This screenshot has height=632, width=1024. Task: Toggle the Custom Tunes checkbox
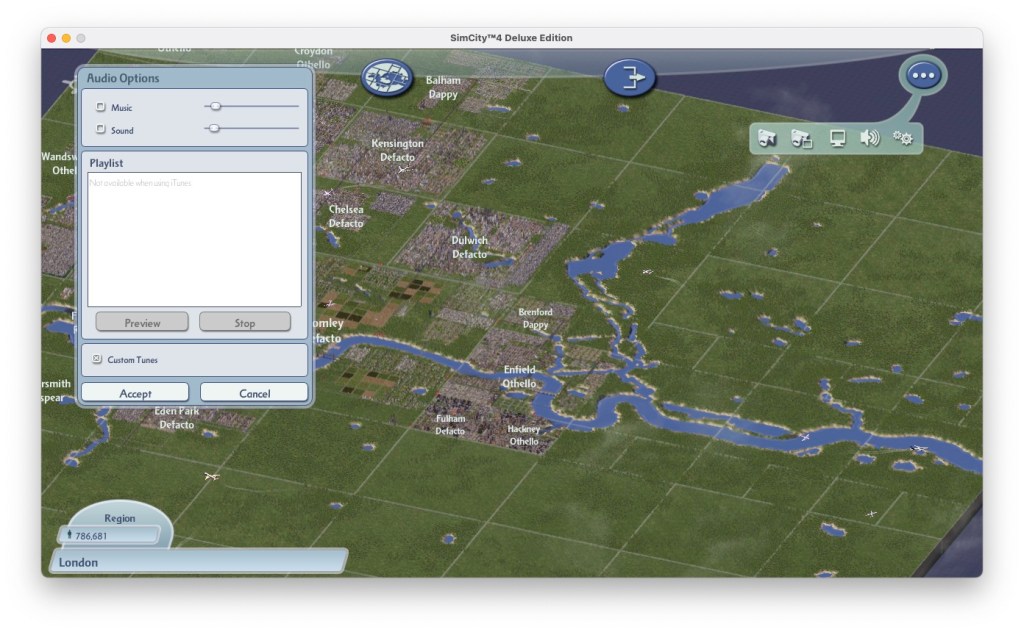pyautogui.click(x=97, y=359)
